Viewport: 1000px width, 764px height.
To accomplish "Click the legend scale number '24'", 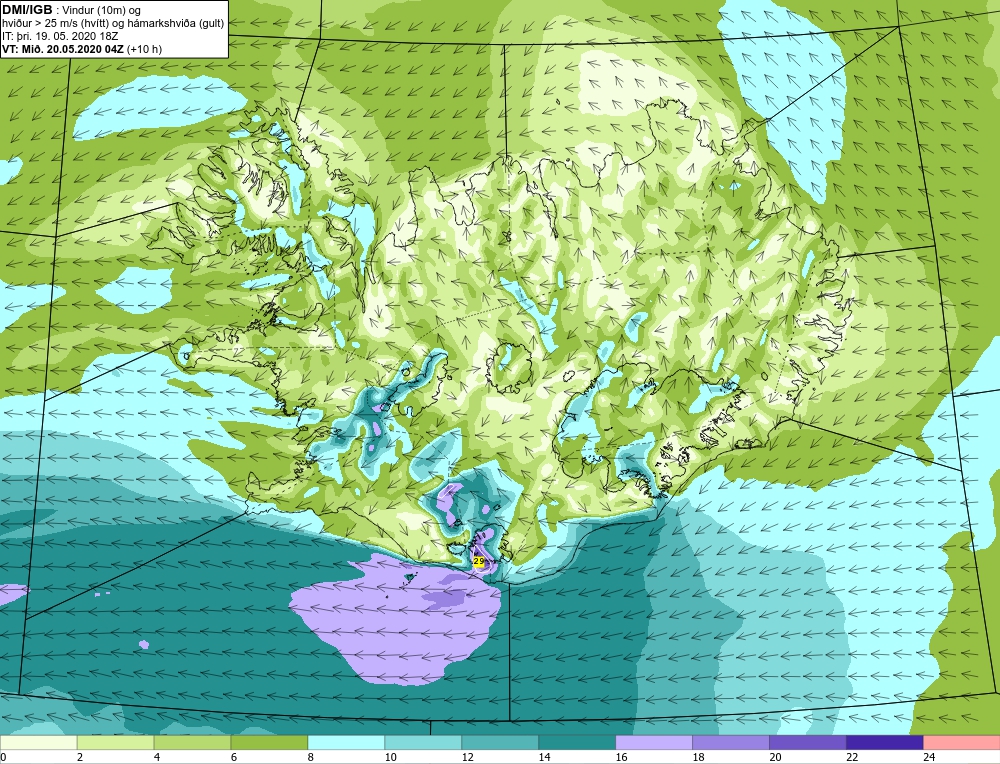I will pyautogui.click(x=929, y=758).
